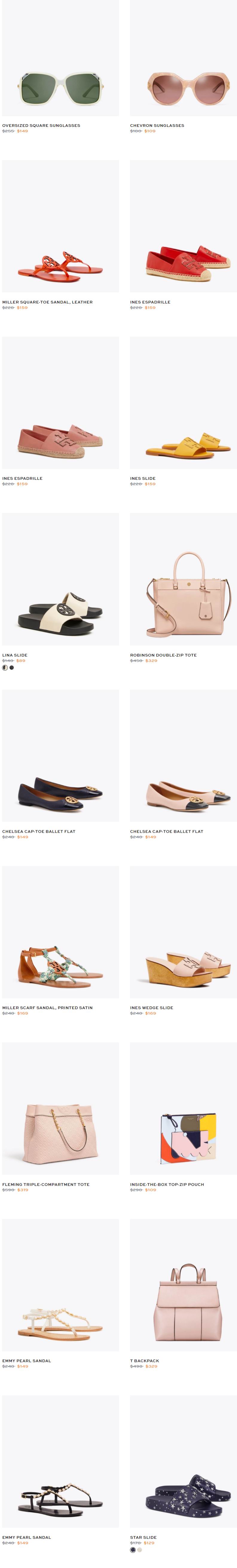Click the T Backpack product name

click(144, 1361)
